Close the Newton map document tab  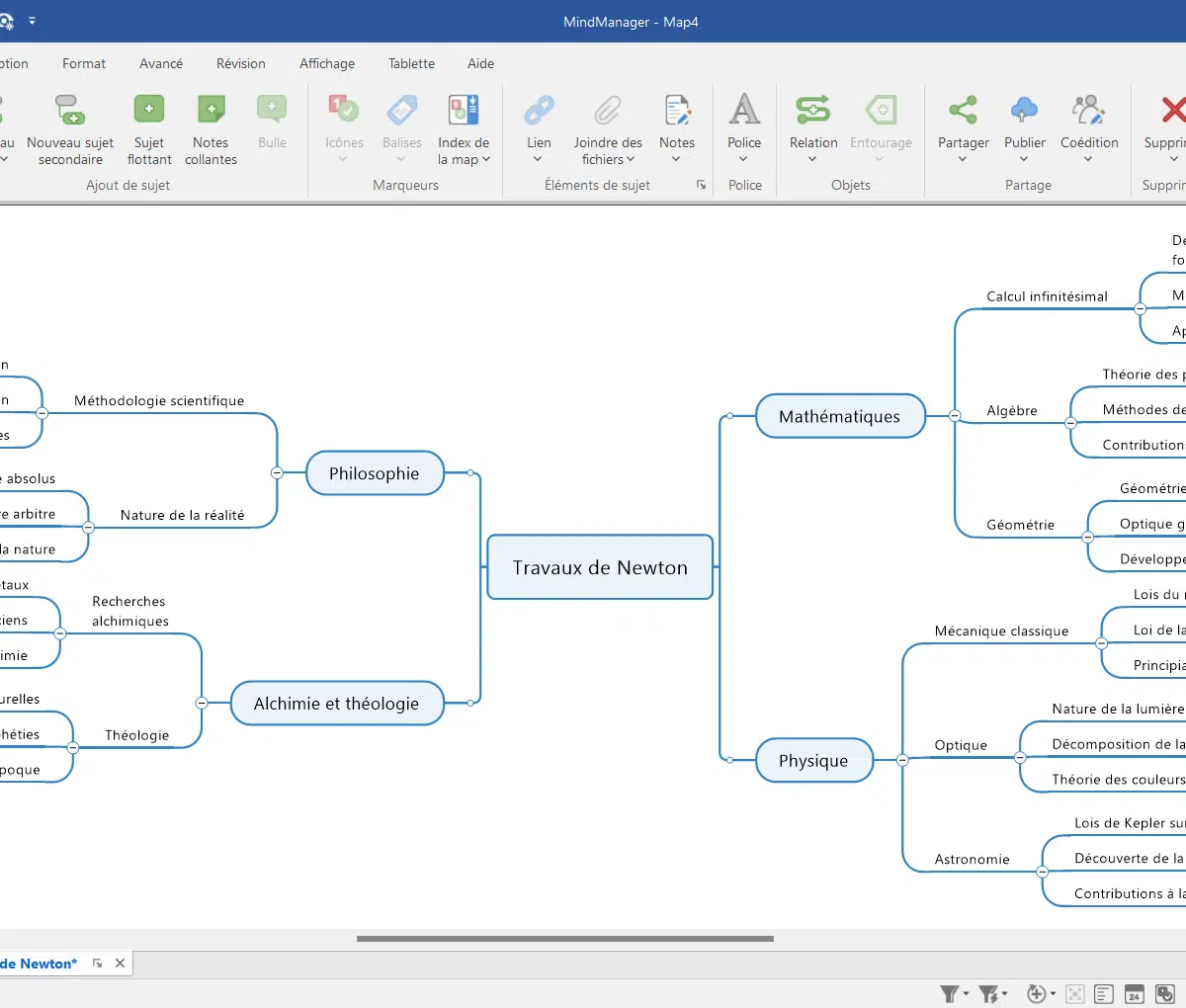(120, 964)
